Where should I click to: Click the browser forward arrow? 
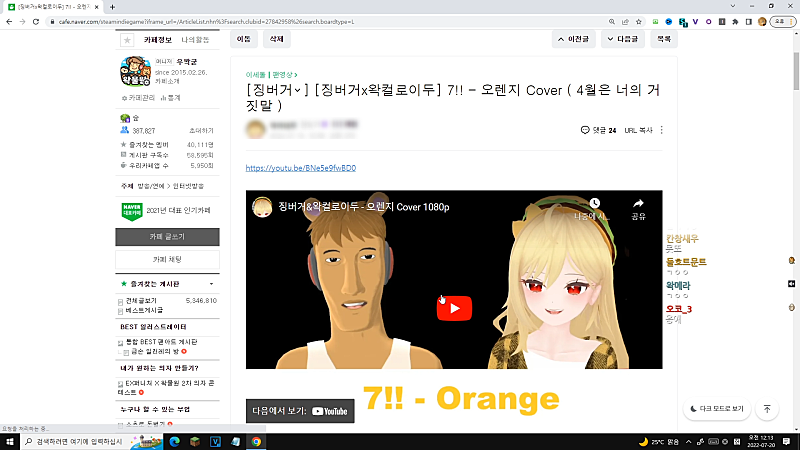click(22, 22)
